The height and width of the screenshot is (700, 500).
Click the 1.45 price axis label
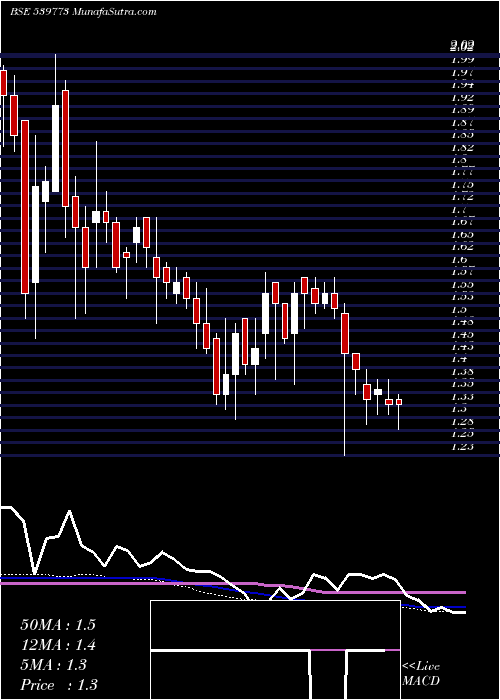point(462,334)
